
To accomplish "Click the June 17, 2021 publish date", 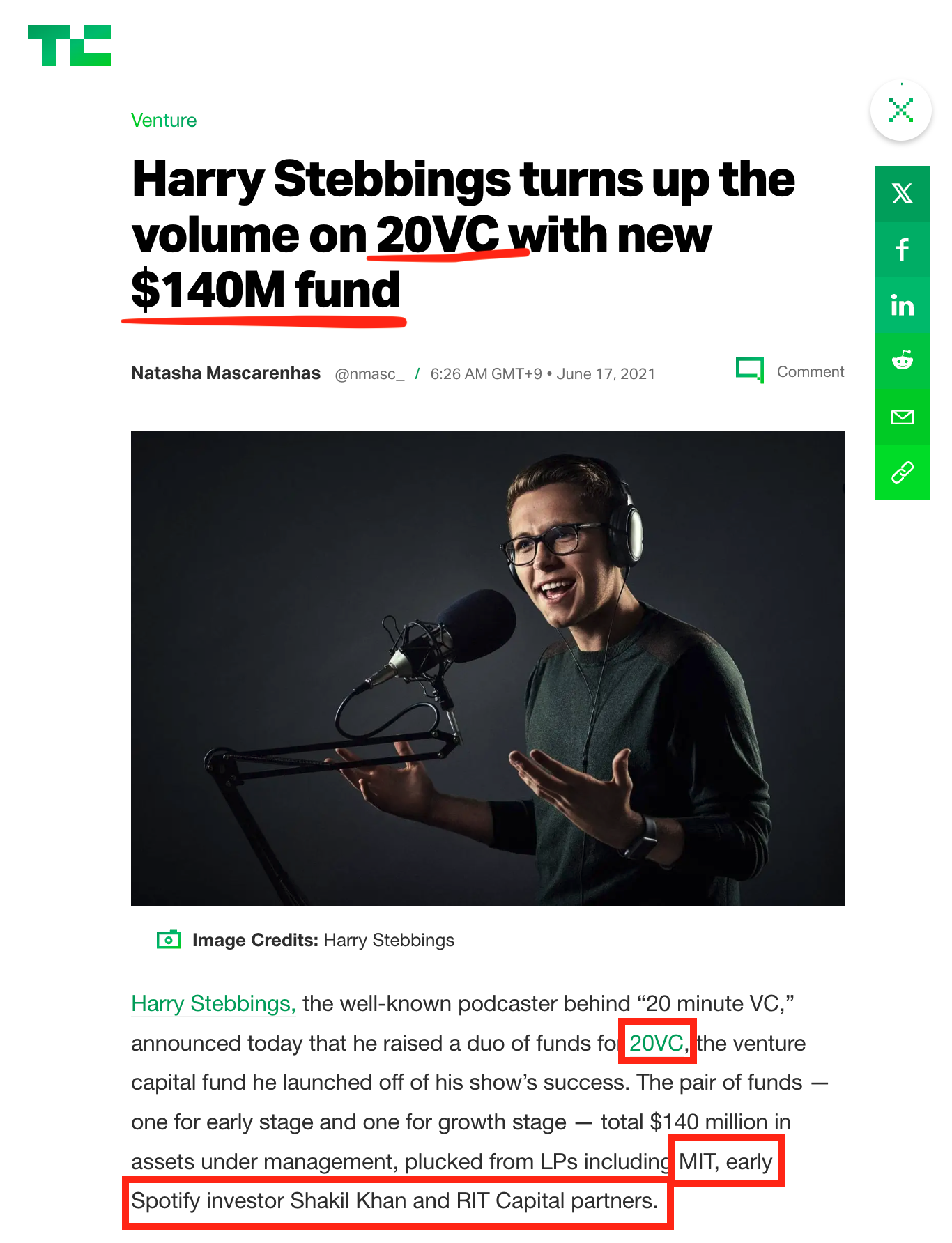I will pos(606,374).
